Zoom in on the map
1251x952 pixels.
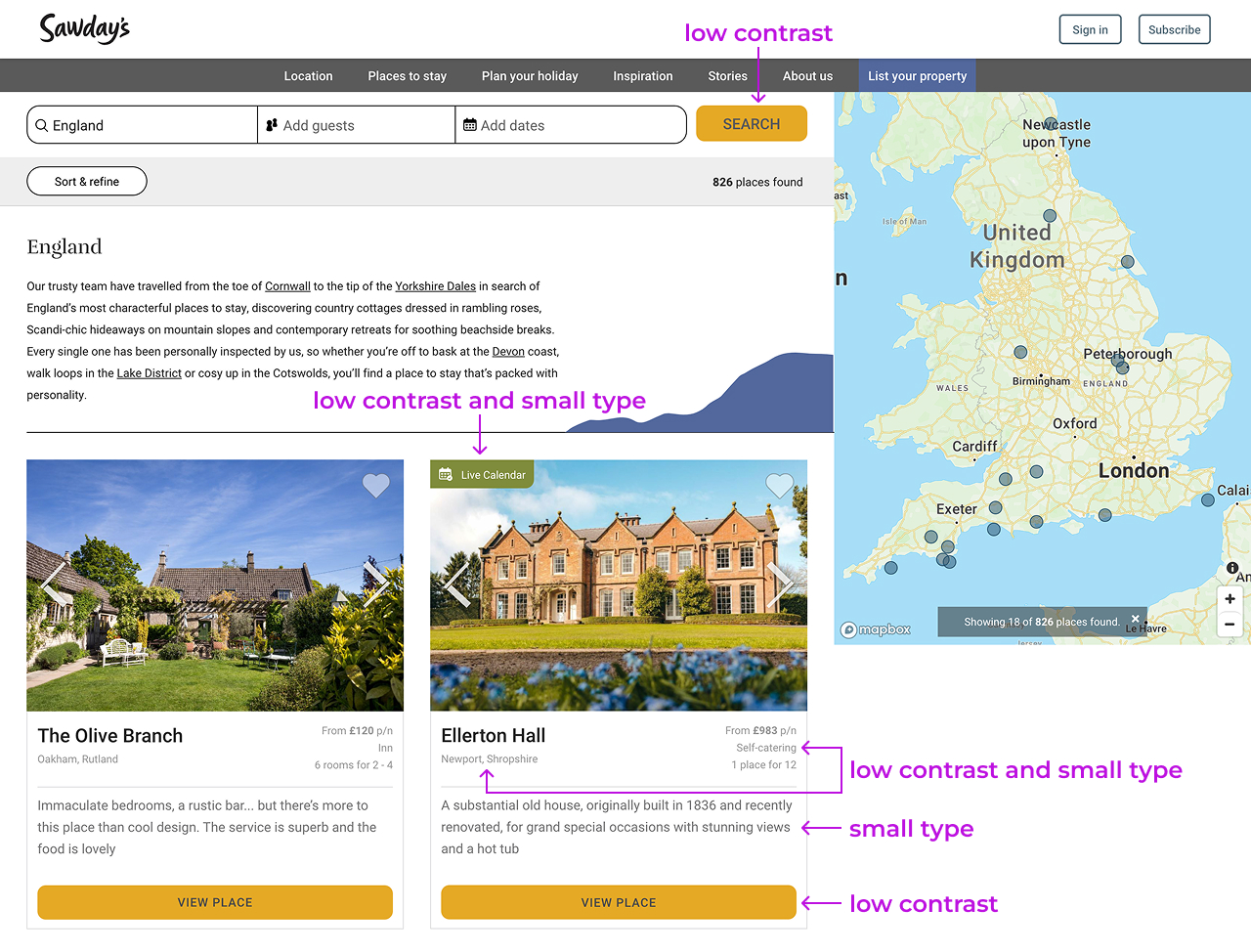pos(1229,599)
